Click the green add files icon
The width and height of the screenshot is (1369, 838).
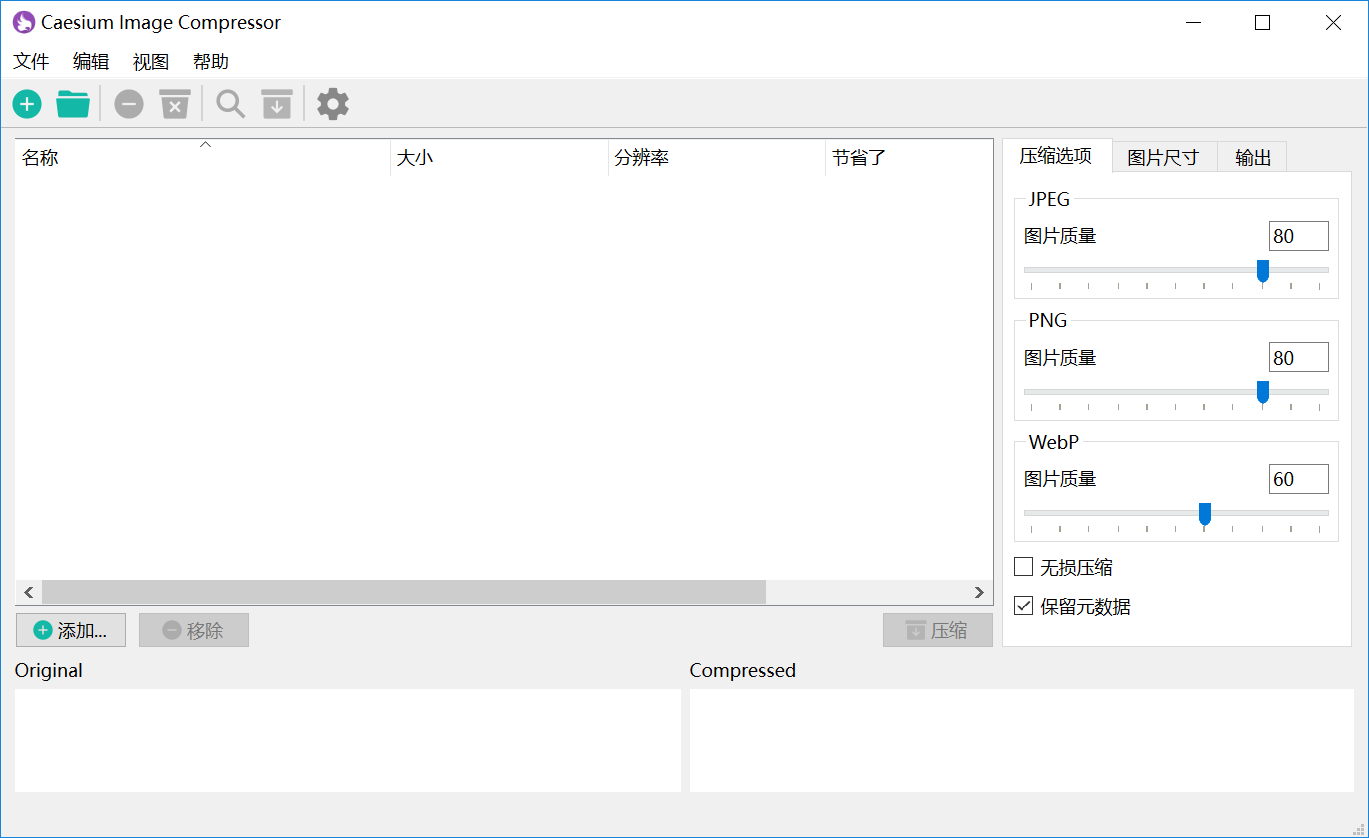pyautogui.click(x=27, y=104)
